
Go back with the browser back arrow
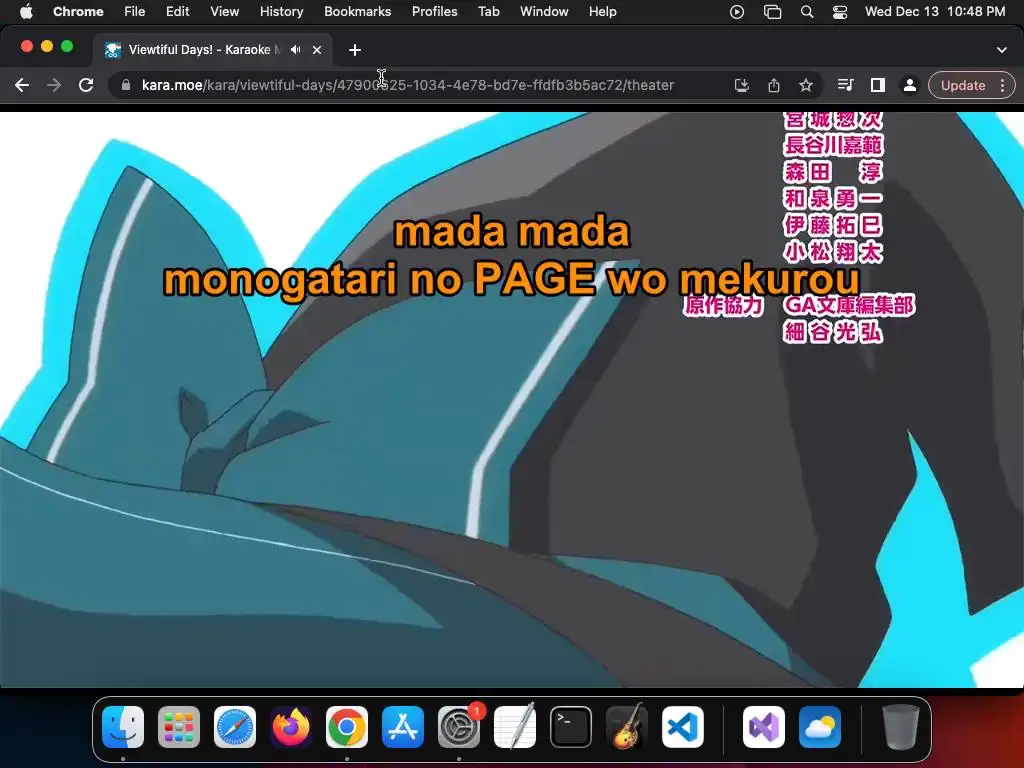22,85
